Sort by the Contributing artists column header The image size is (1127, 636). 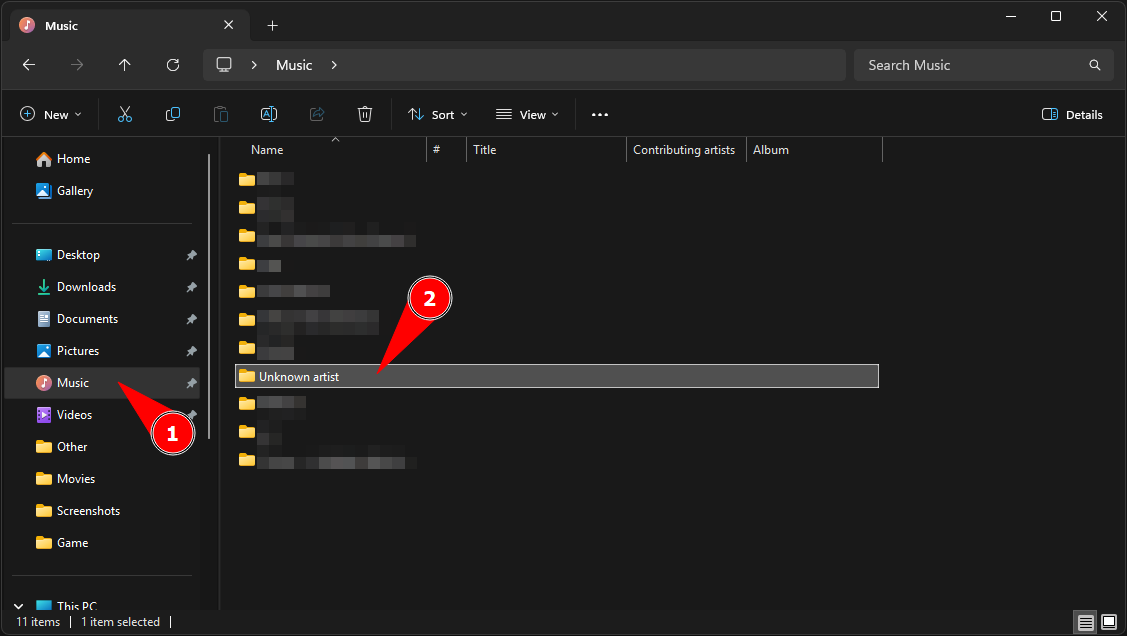tap(684, 150)
